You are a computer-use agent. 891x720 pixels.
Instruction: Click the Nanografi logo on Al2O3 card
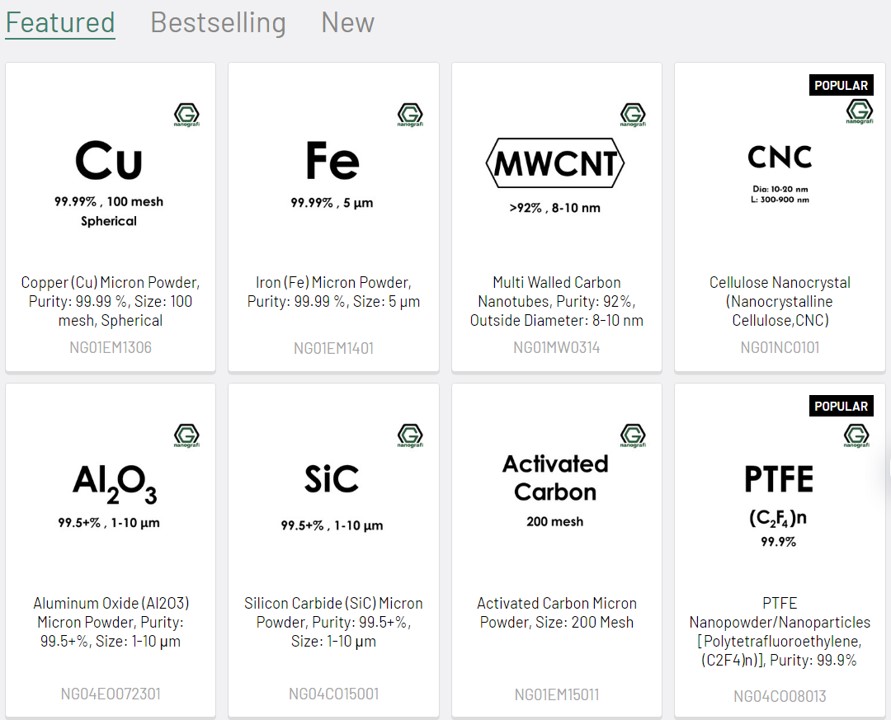[187, 435]
